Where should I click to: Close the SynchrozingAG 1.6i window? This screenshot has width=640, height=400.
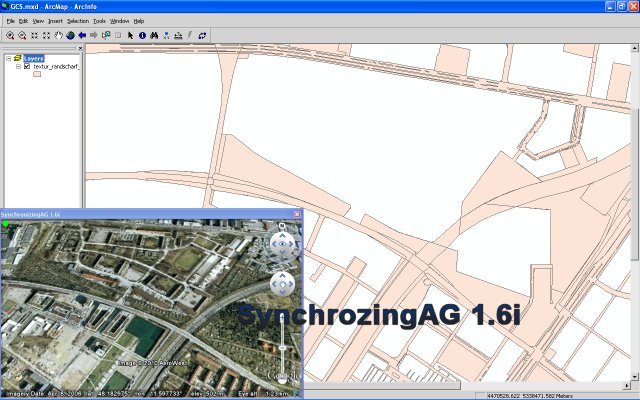click(x=297, y=214)
